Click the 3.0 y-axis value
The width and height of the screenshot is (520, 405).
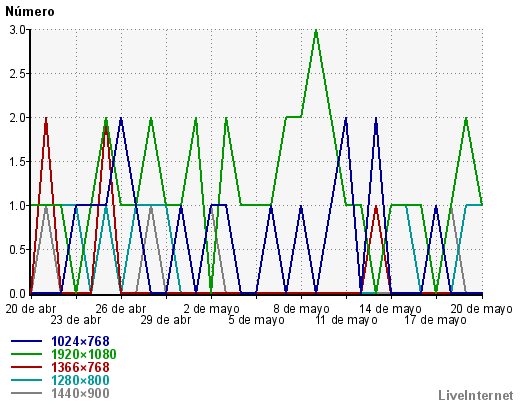pyautogui.click(x=17, y=30)
